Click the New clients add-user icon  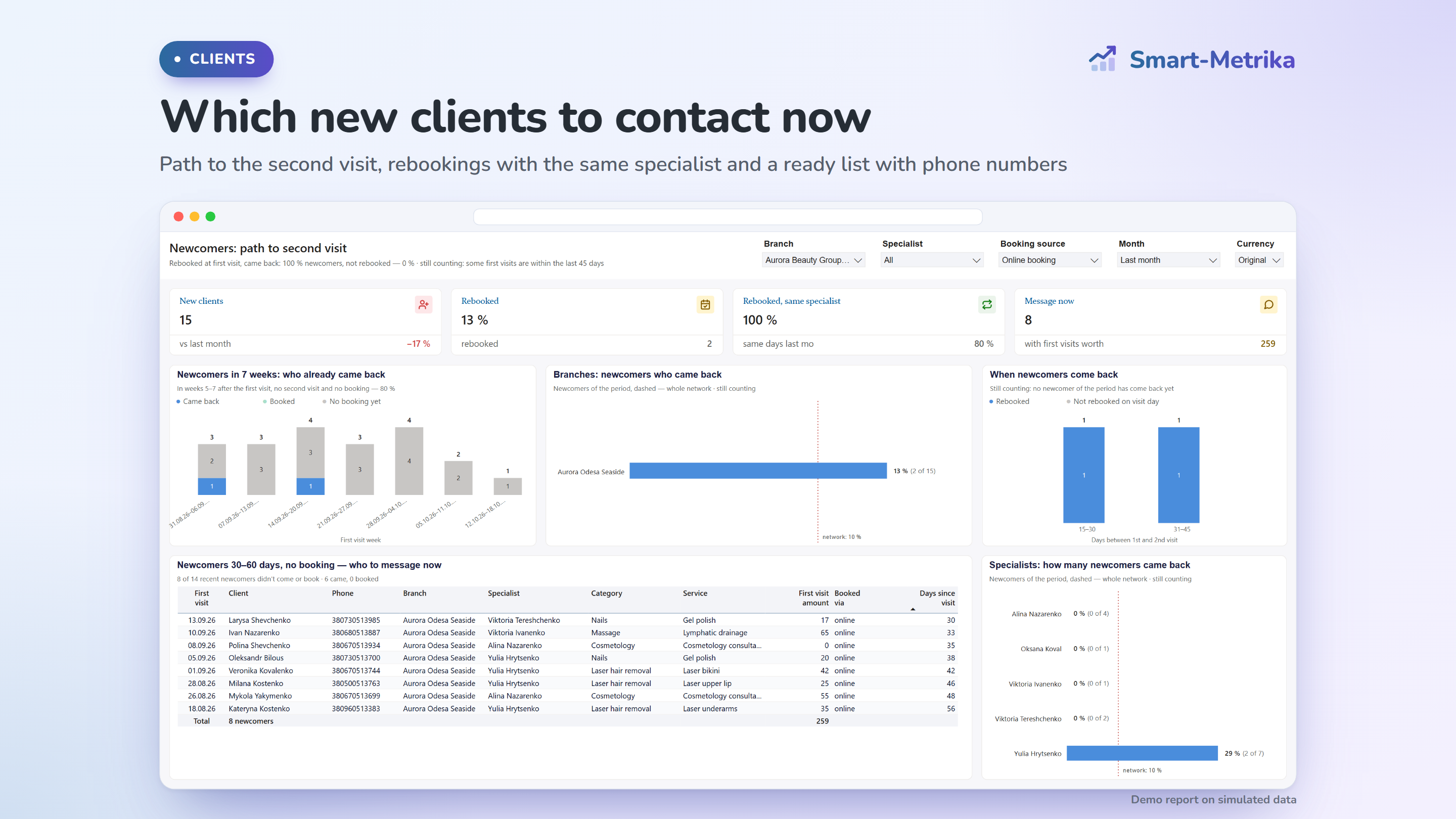[423, 305]
